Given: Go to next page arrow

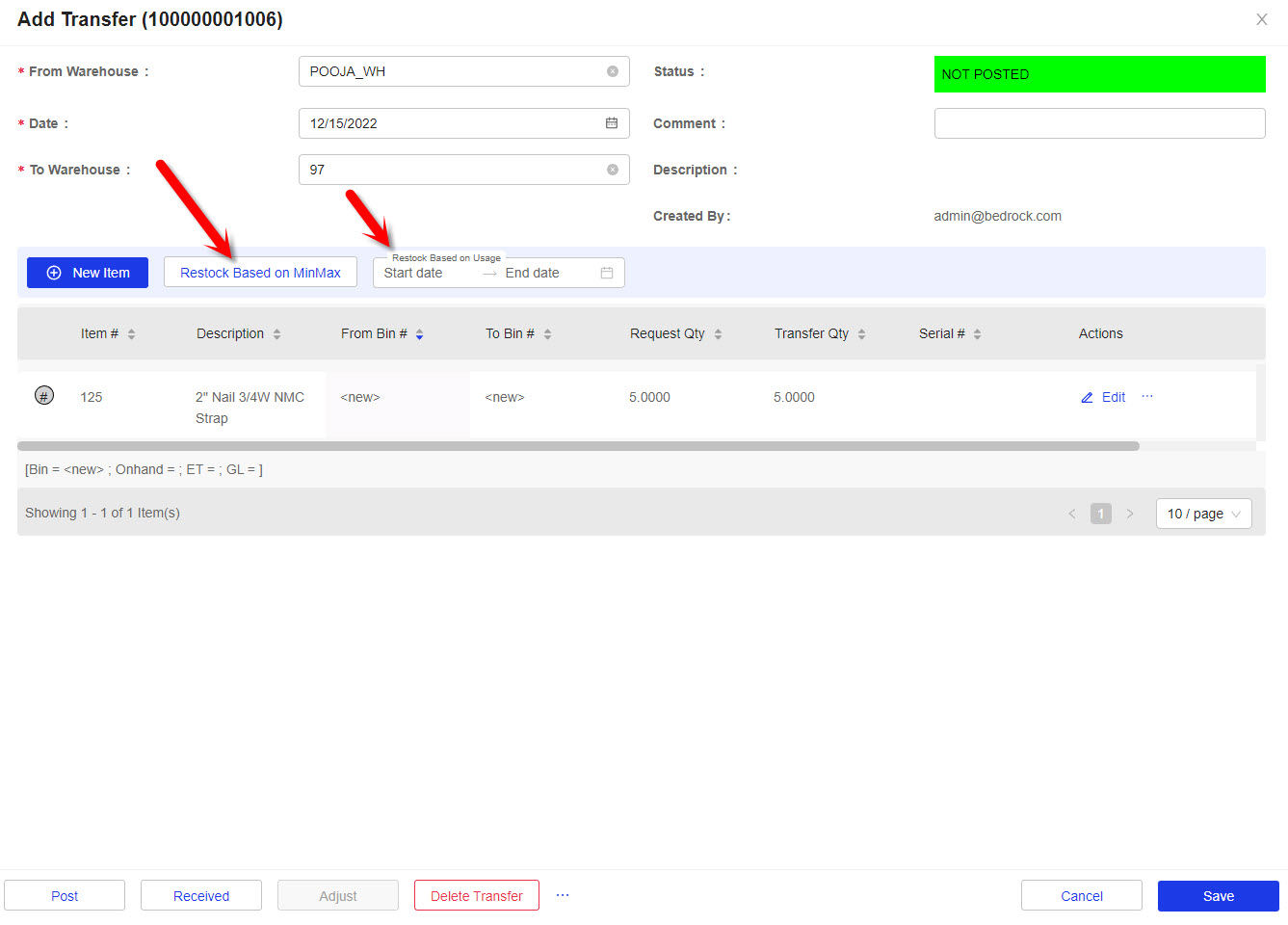Looking at the screenshot, I should coord(1130,514).
